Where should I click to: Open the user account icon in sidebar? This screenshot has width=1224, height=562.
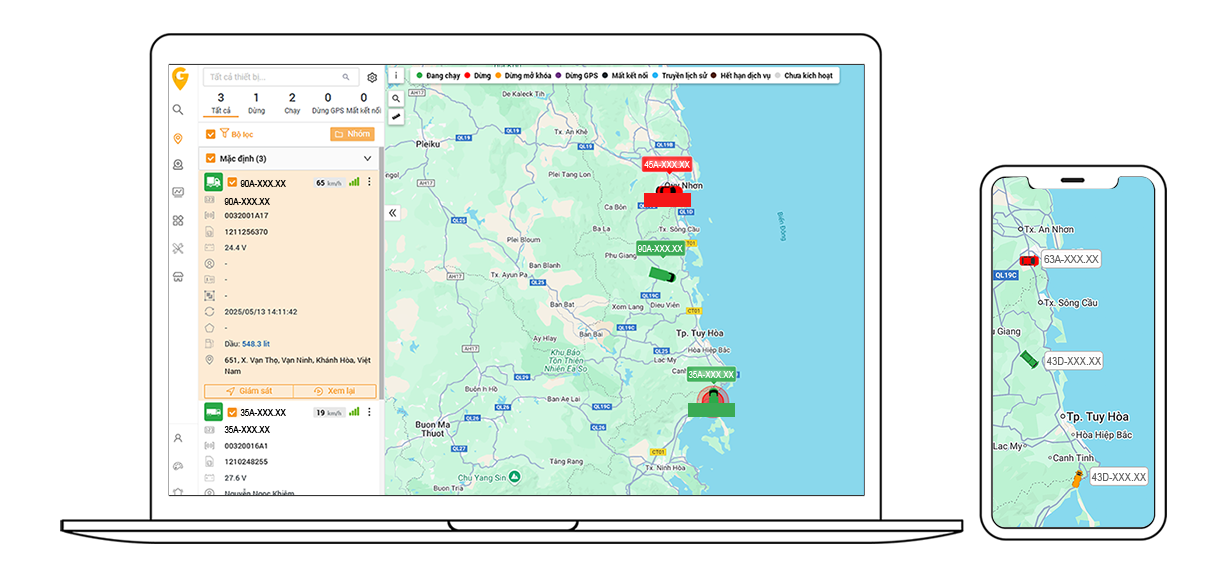[178, 438]
